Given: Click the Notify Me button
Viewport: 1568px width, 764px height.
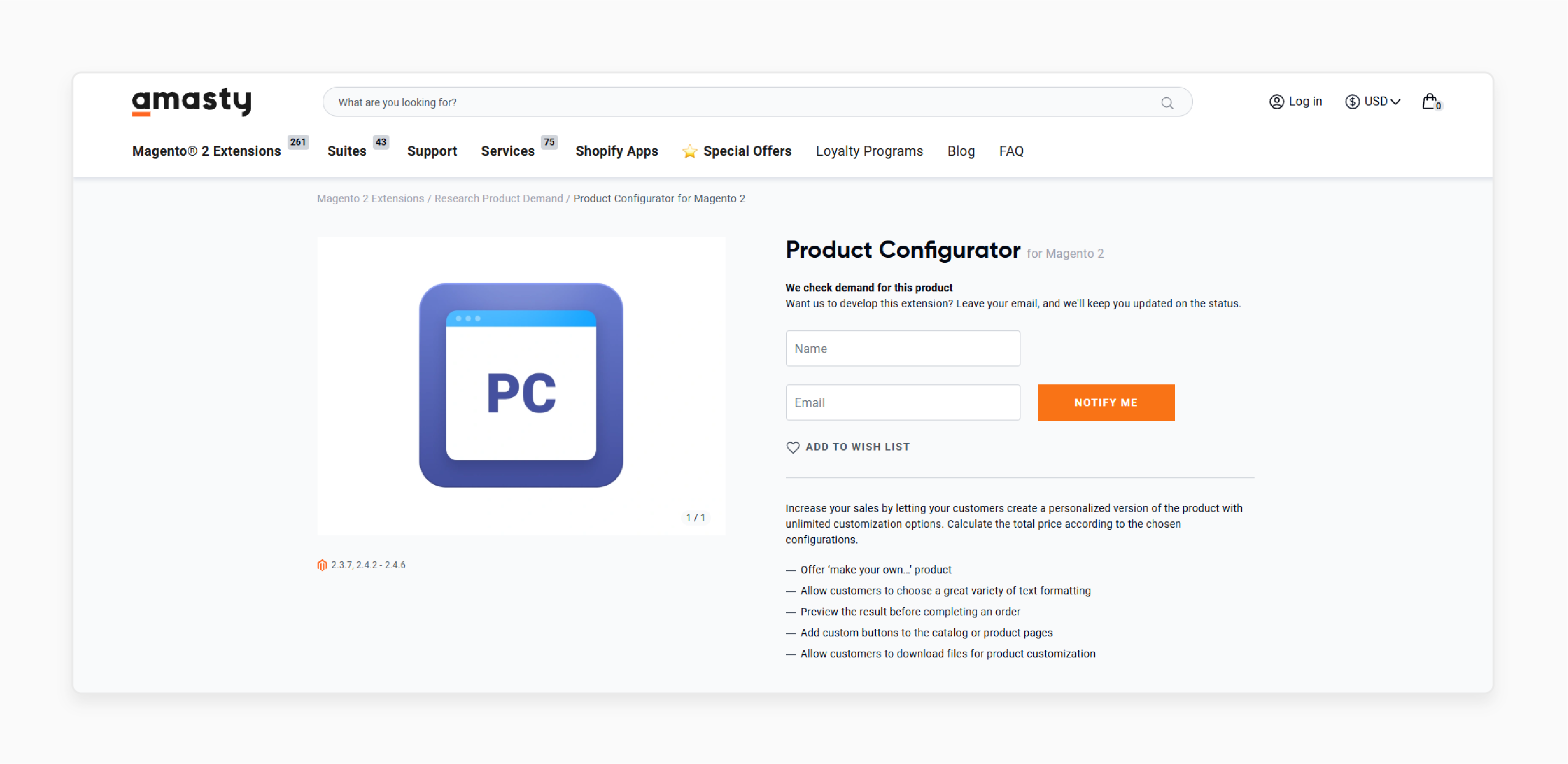Looking at the screenshot, I should [1106, 402].
